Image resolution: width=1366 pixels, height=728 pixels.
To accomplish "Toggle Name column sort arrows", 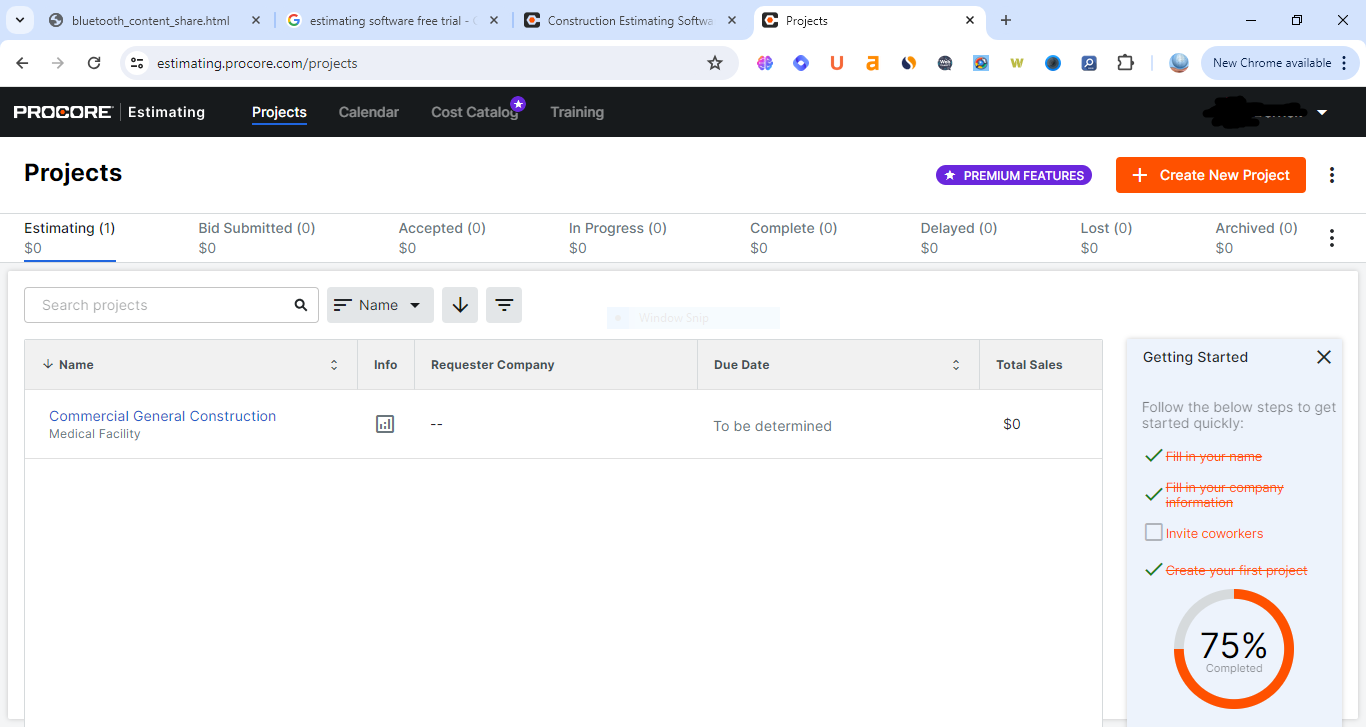I will point(334,365).
